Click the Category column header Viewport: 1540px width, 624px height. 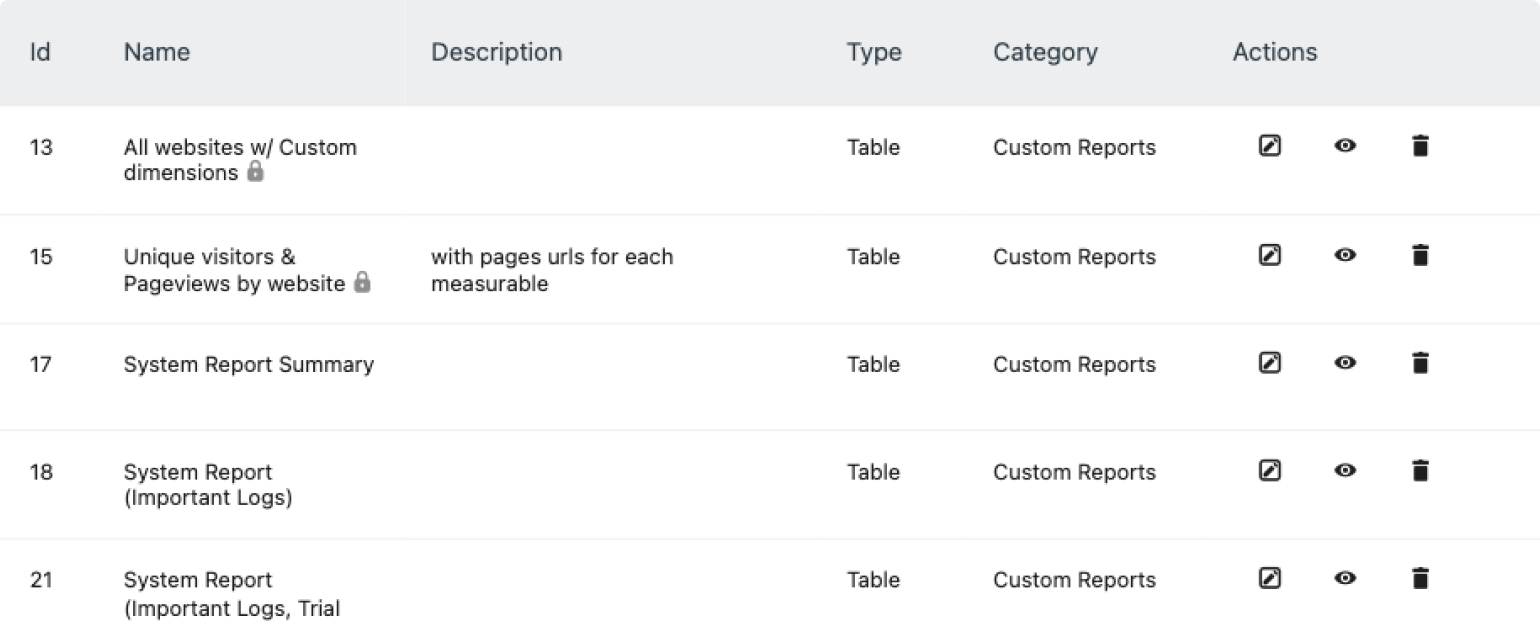[1045, 52]
